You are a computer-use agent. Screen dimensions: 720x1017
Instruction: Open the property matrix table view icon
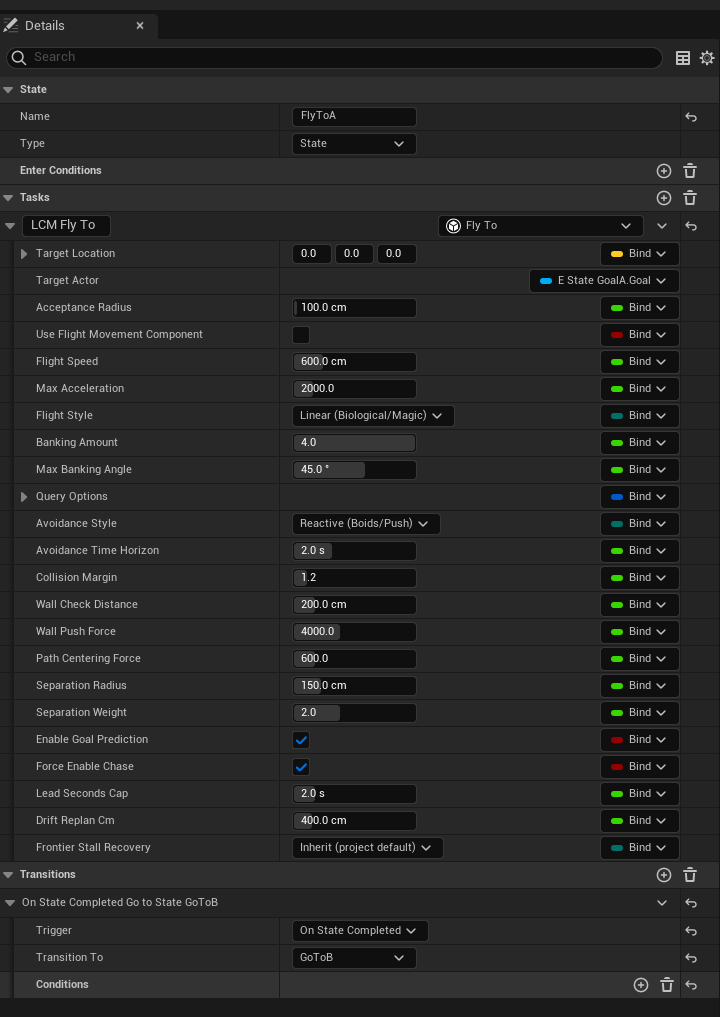683,58
